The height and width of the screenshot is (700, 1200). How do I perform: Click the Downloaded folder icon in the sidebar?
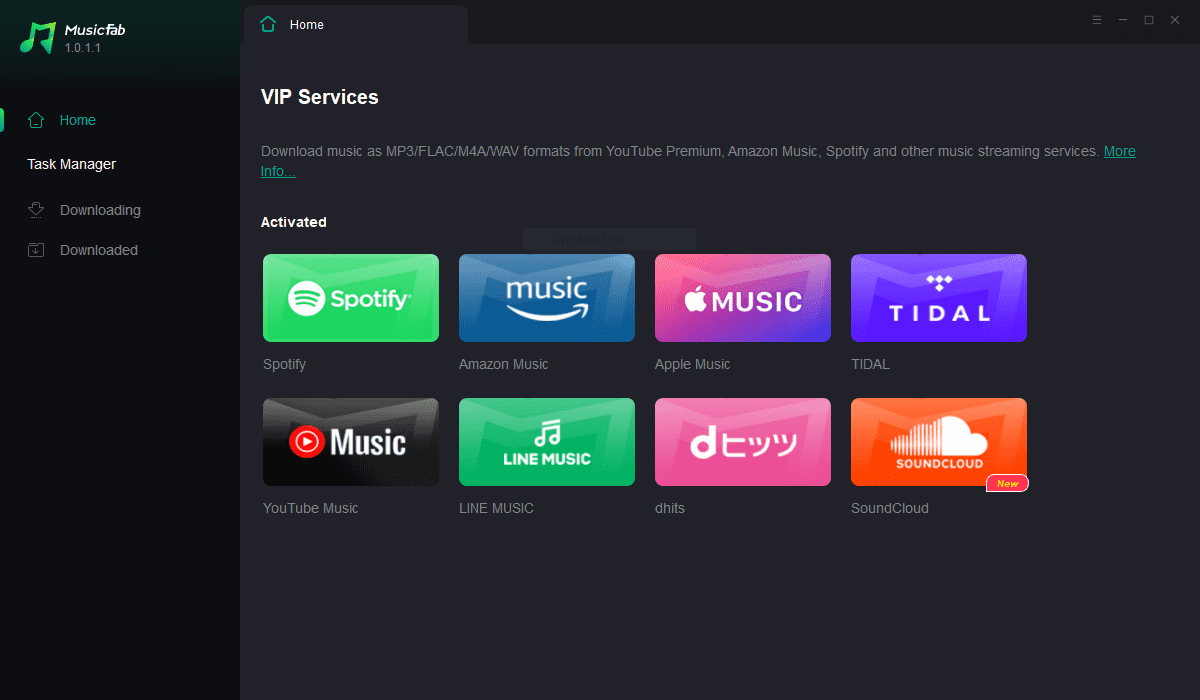[x=36, y=250]
